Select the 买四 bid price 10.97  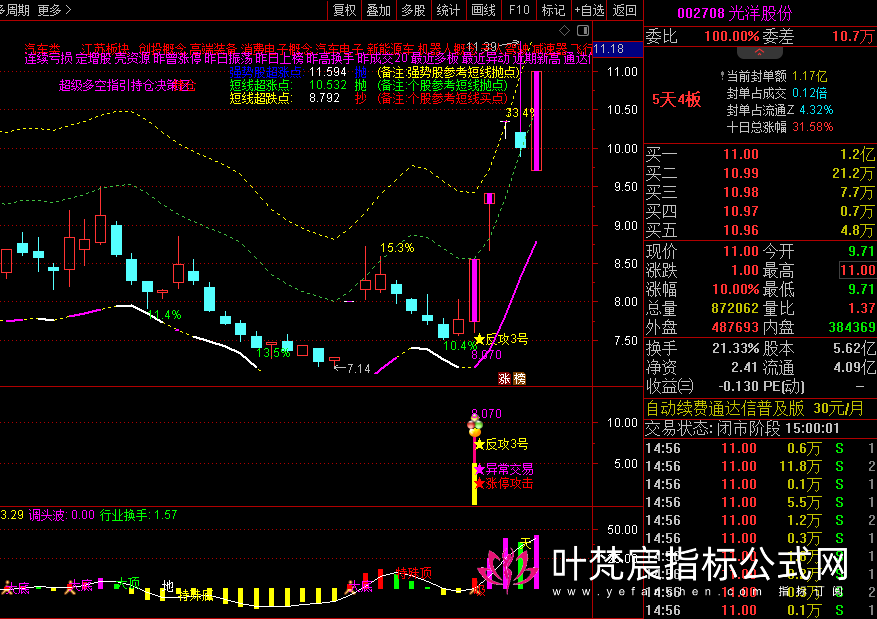741,211
